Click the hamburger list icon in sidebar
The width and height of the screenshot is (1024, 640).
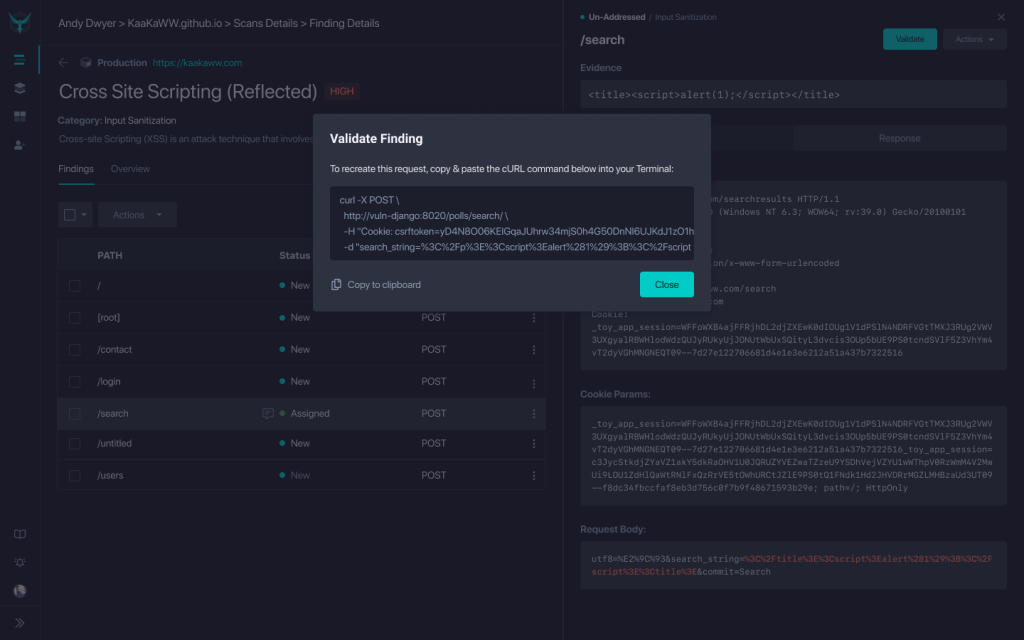[19, 60]
